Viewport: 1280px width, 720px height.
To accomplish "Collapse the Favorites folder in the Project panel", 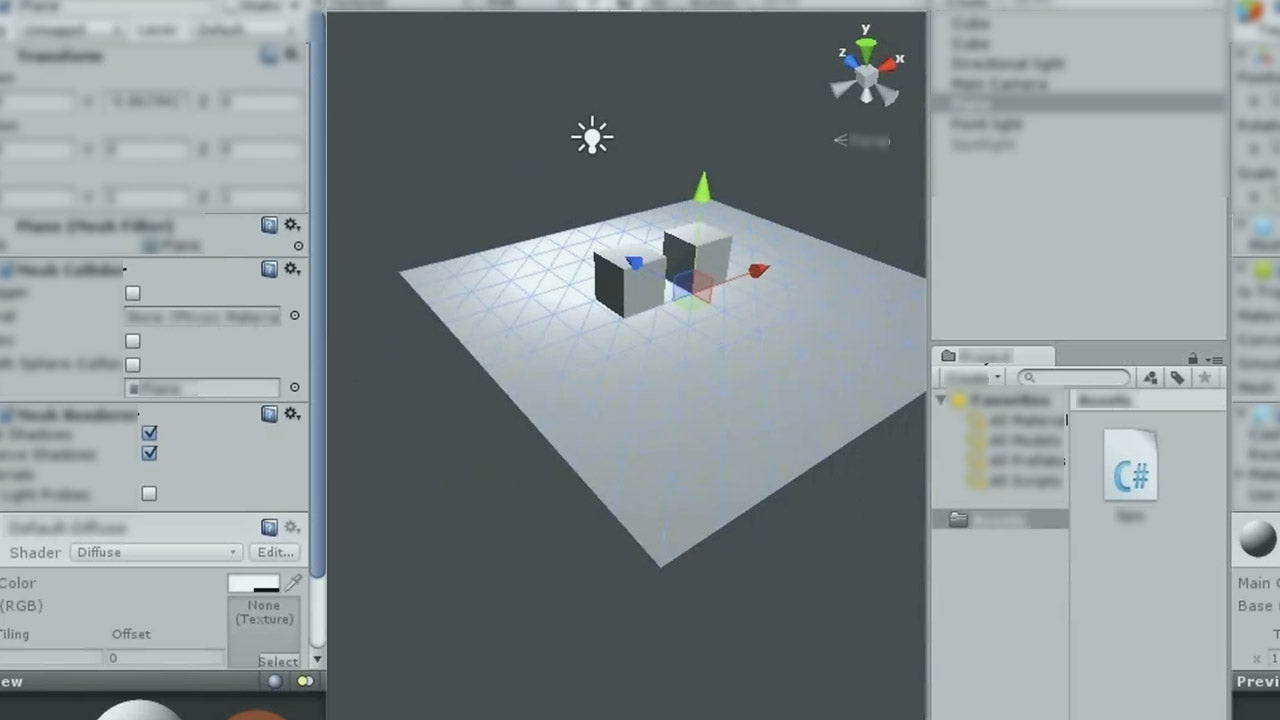I will (938, 399).
